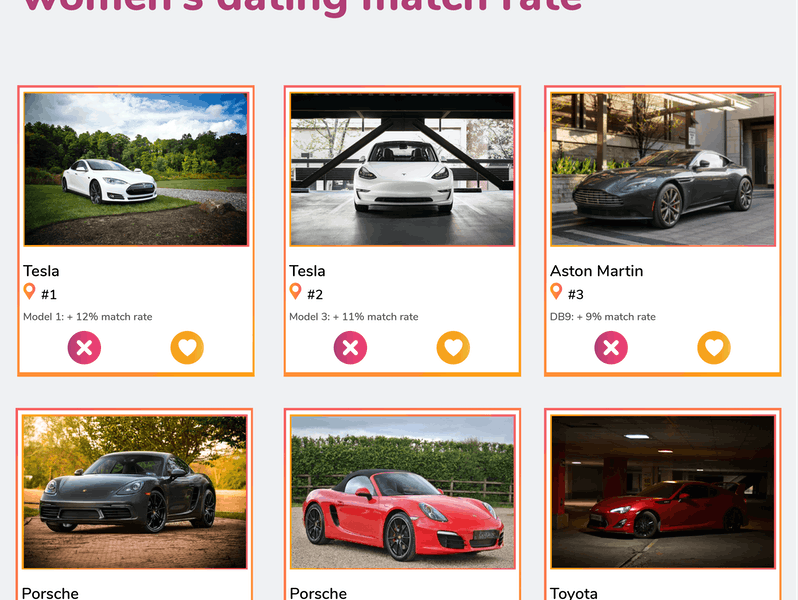Like the Tesla #1 card with heart

click(187, 348)
